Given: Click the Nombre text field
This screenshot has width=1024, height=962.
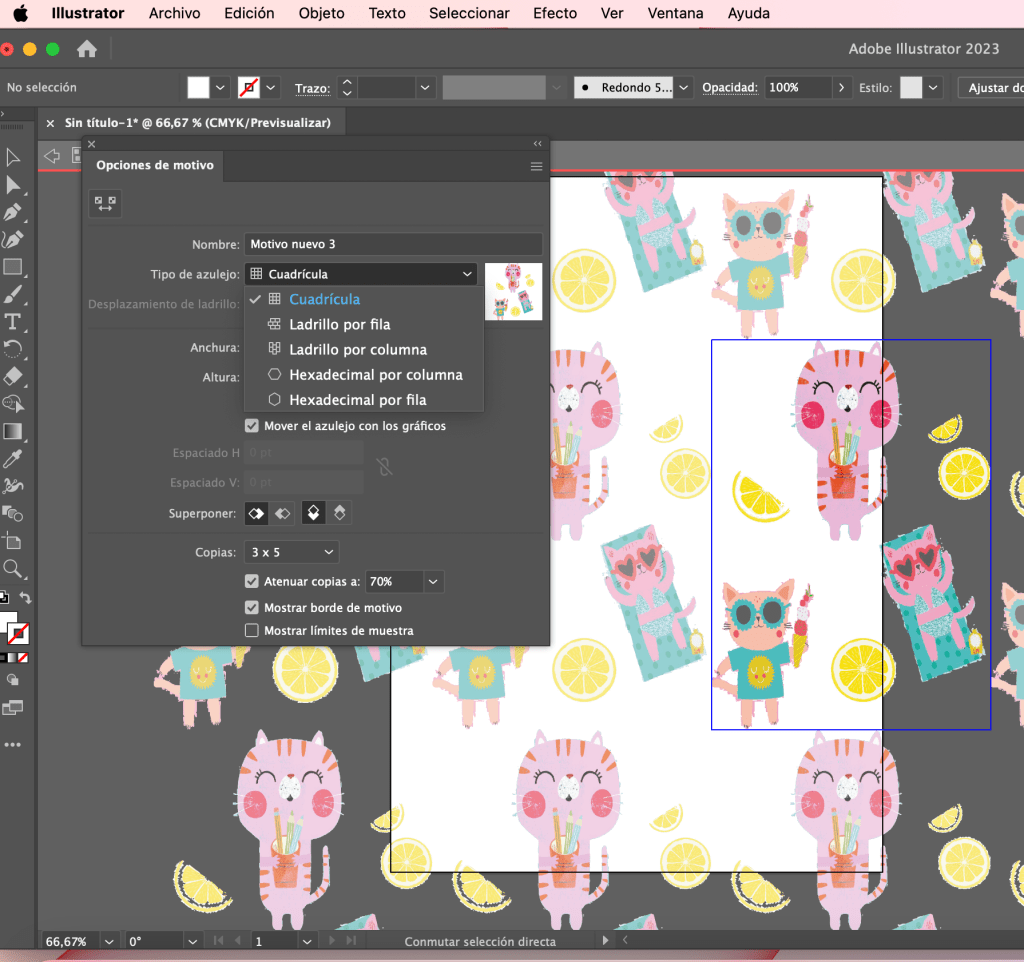Looking at the screenshot, I should point(393,244).
